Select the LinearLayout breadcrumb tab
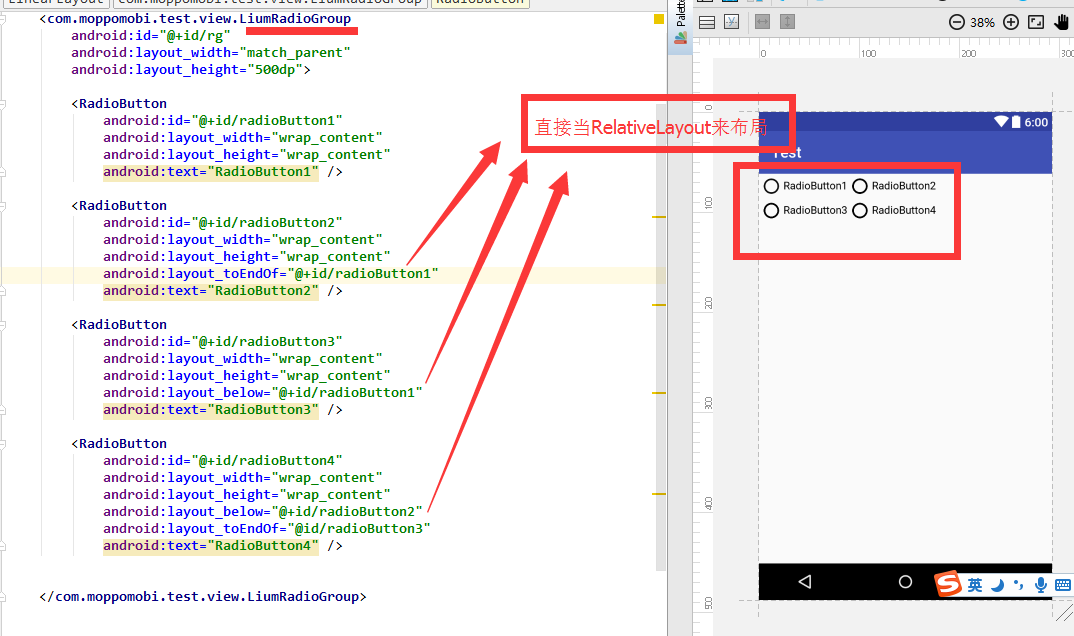 pyautogui.click(x=55, y=3)
